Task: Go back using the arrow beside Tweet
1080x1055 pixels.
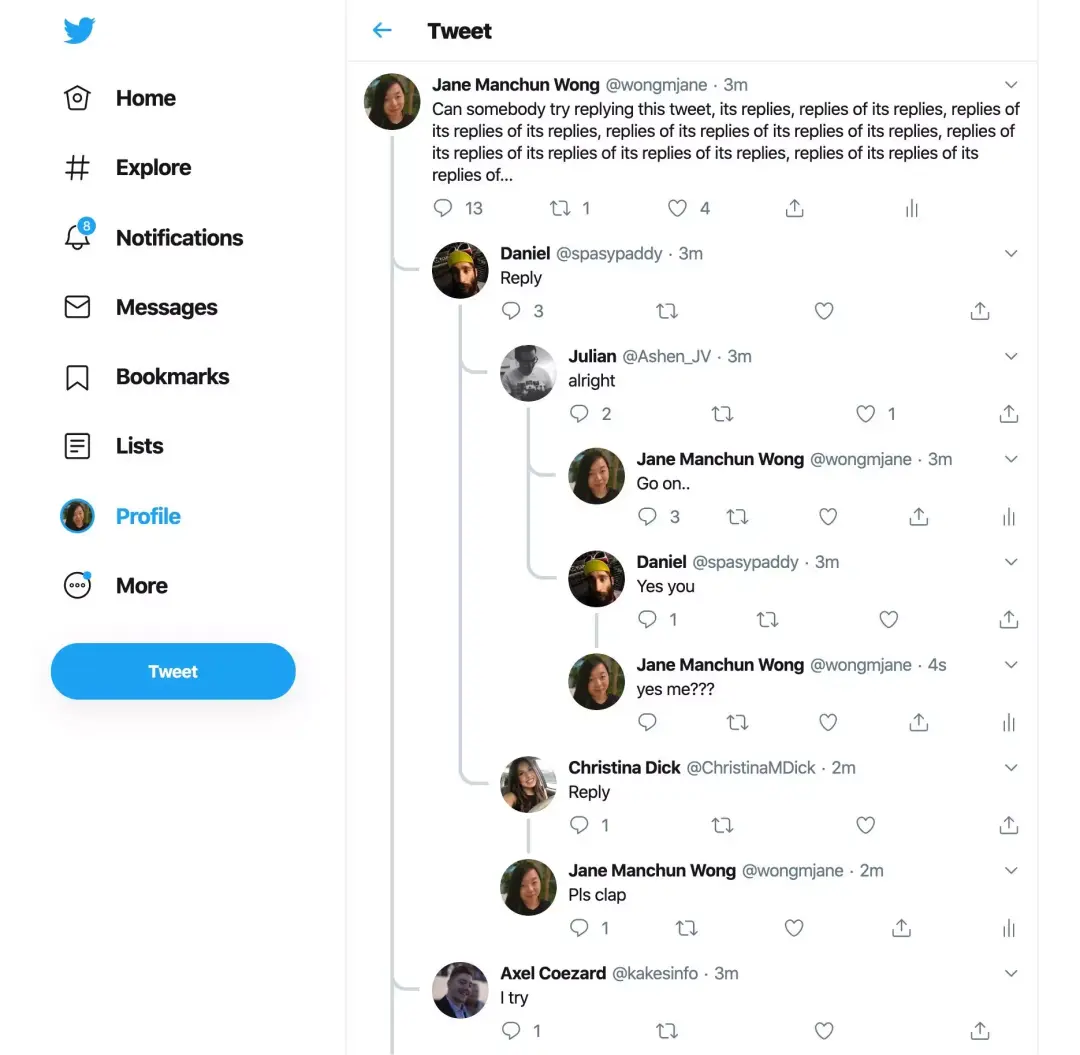Action: click(382, 30)
